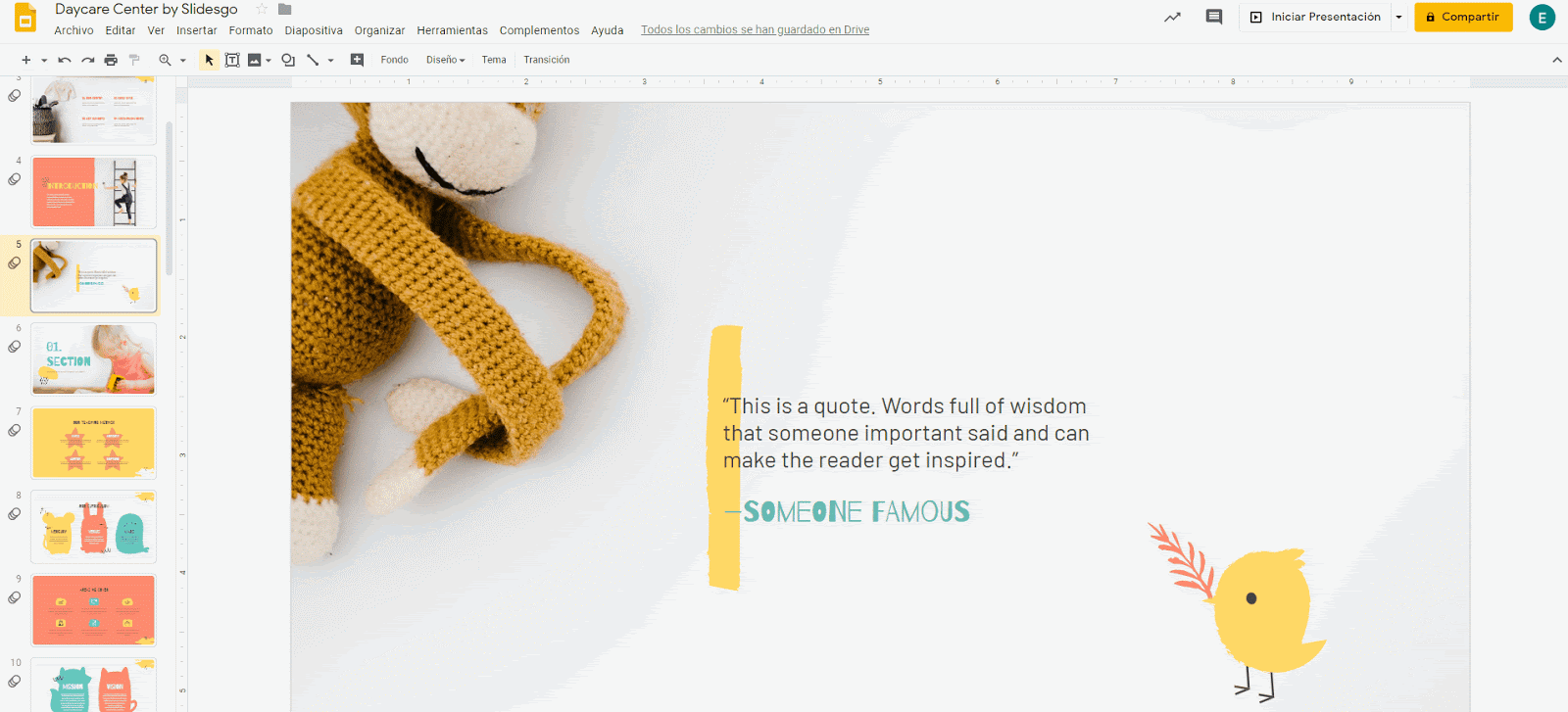Click the print icon in toolbar

[x=111, y=60]
